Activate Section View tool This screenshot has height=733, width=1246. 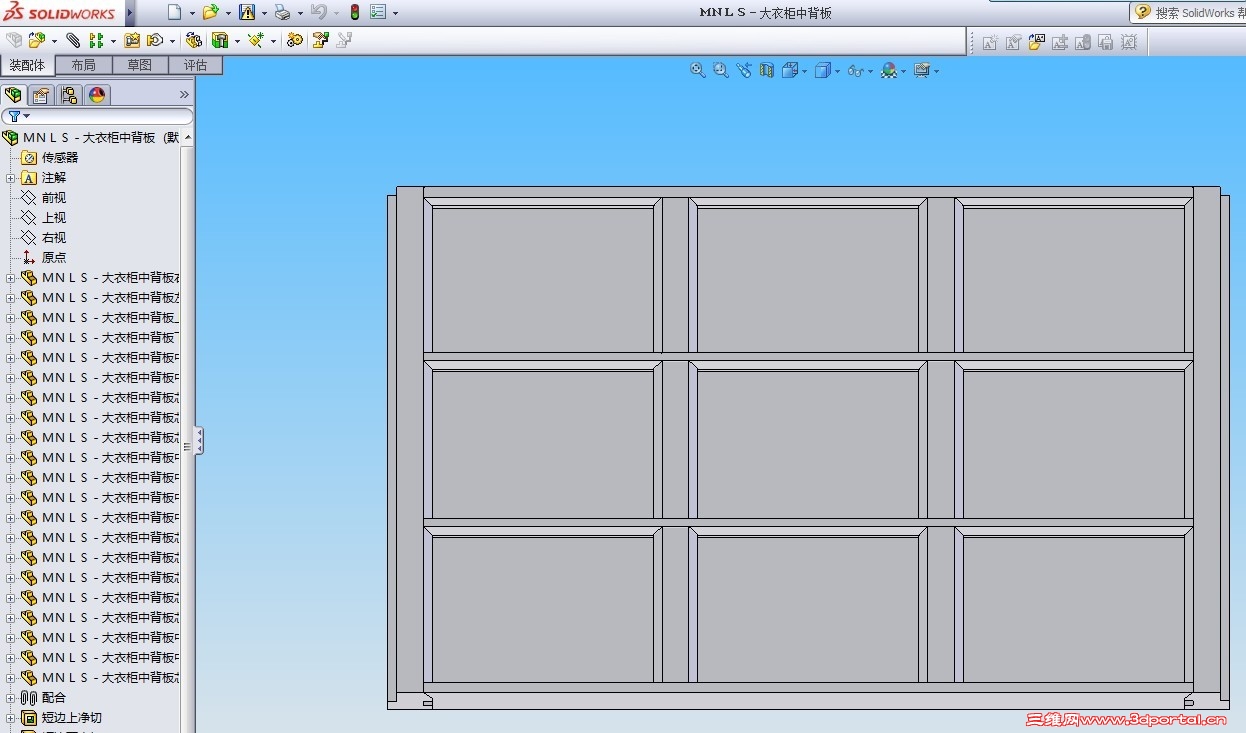click(x=767, y=70)
